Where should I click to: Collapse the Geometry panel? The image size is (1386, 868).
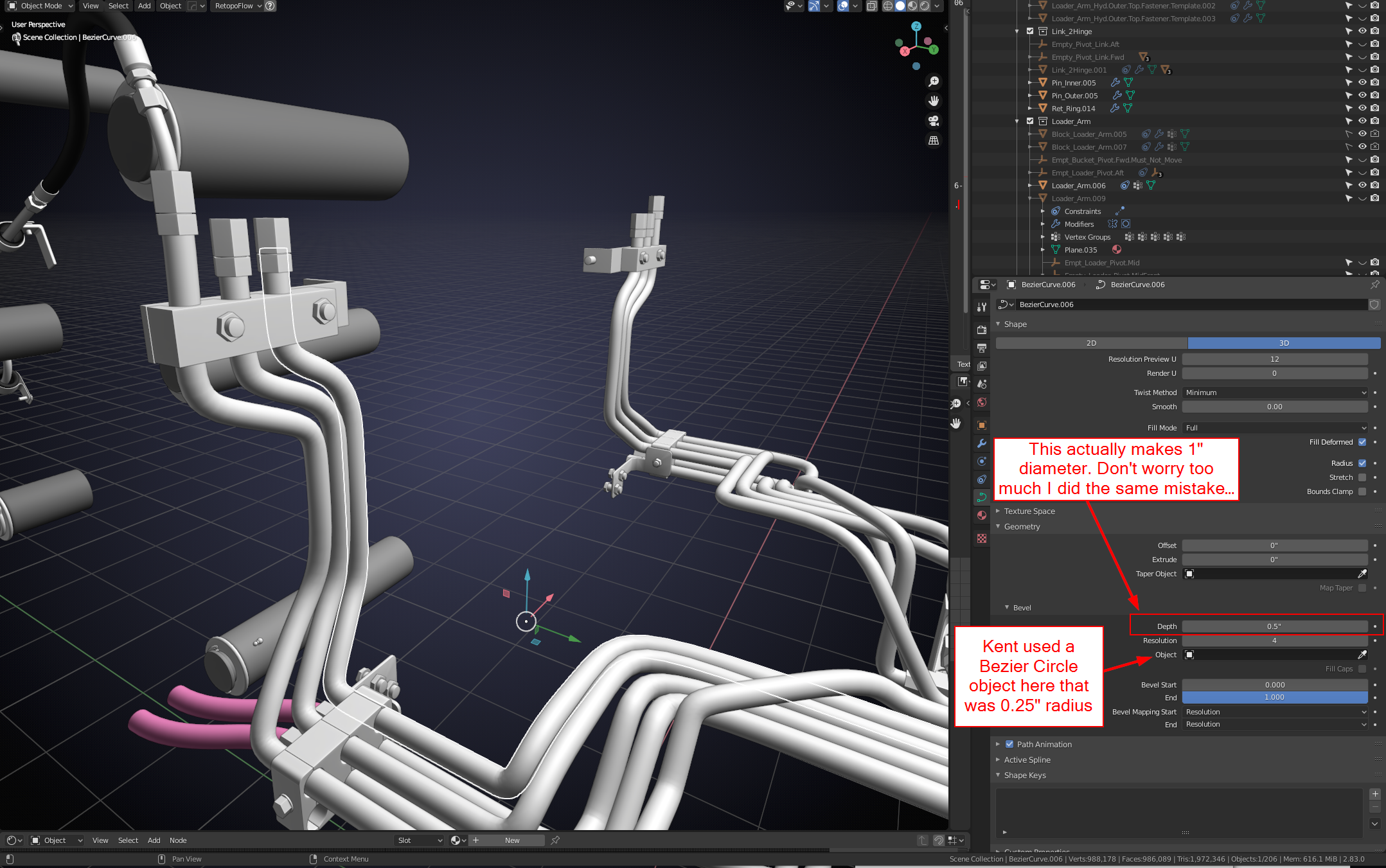tap(1021, 527)
